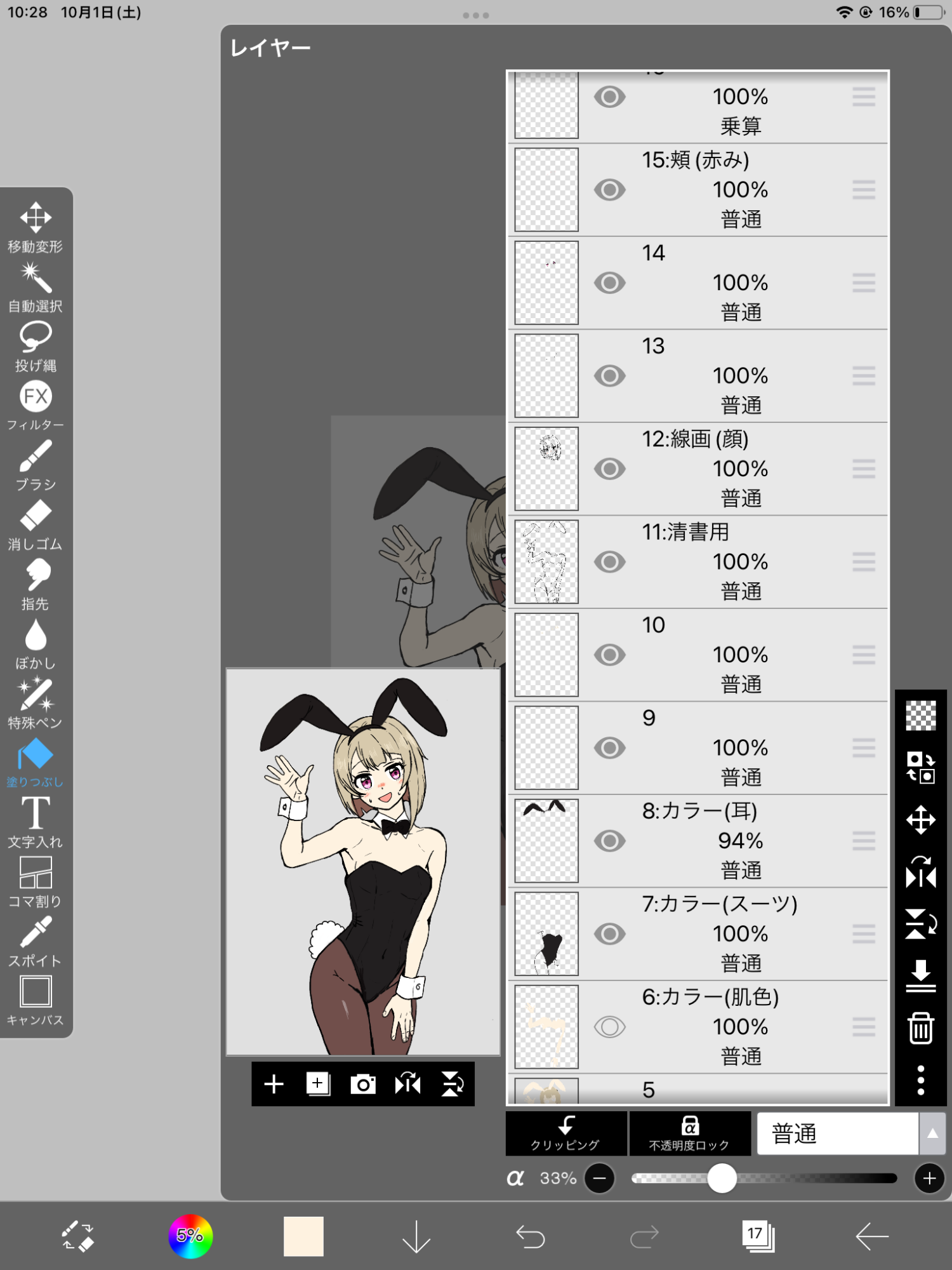The image size is (952, 1270).
Task: Toggle visibility of 8:カラー(耳) layer
Action: (x=609, y=841)
